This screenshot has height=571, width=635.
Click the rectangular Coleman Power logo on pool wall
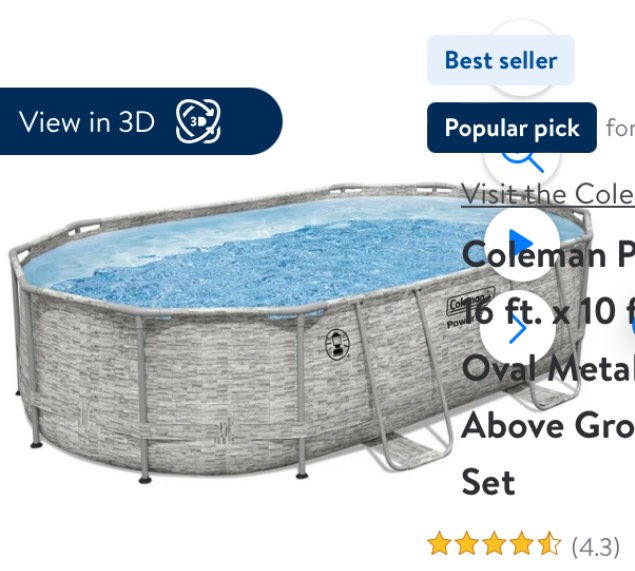tap(471, 305)
